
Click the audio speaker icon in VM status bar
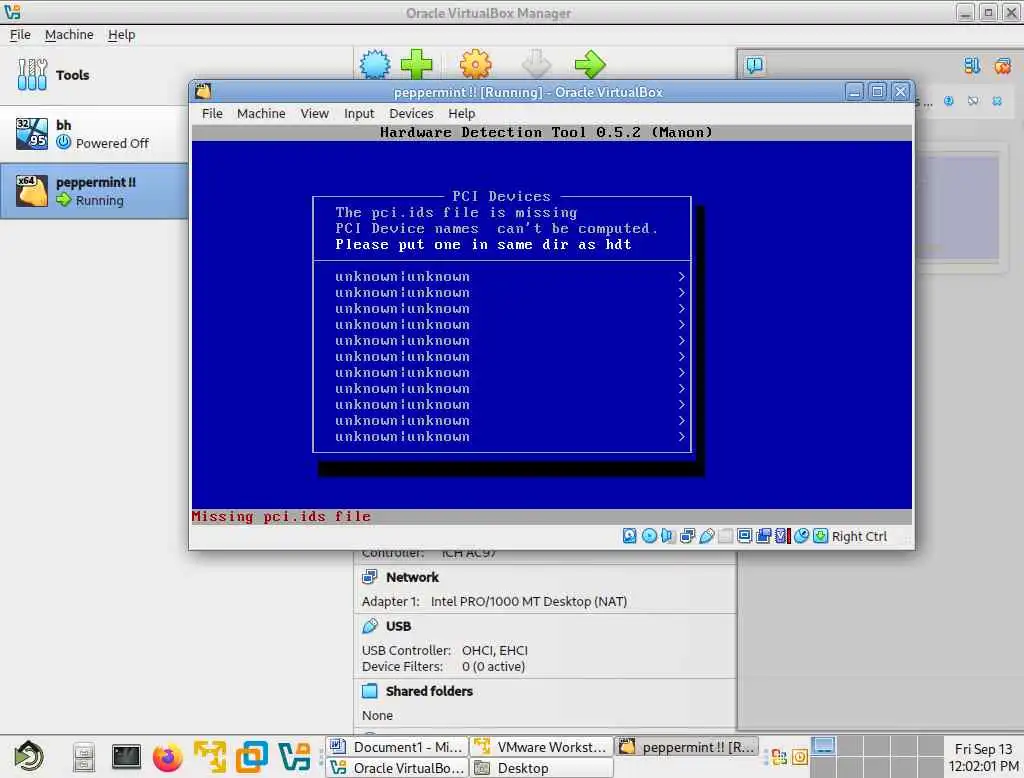(667, 536)
